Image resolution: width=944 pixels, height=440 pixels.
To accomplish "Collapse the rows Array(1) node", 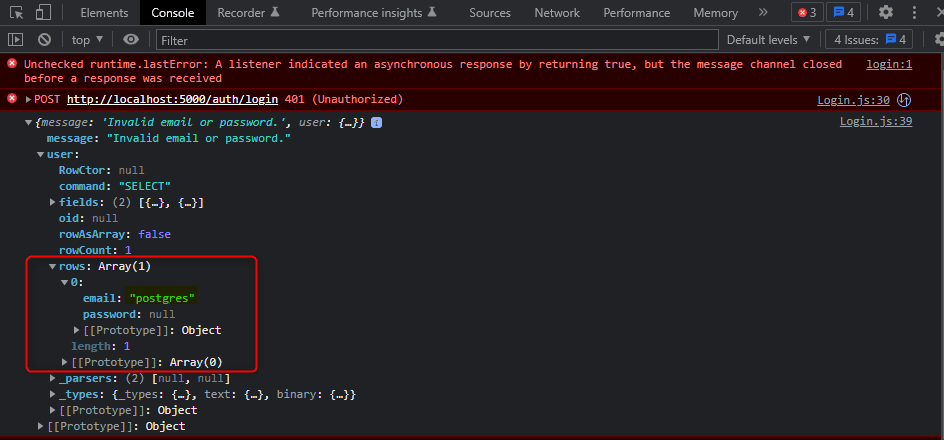I will (x=53, y=266).
